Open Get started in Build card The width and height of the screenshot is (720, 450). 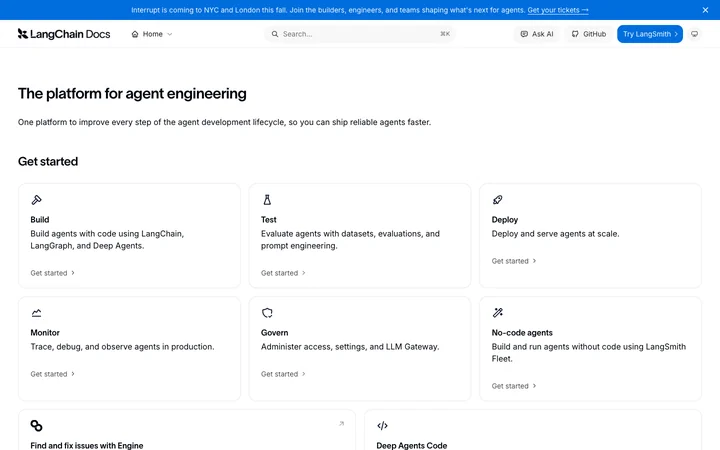pyautogui.click(x=52, y=273)
